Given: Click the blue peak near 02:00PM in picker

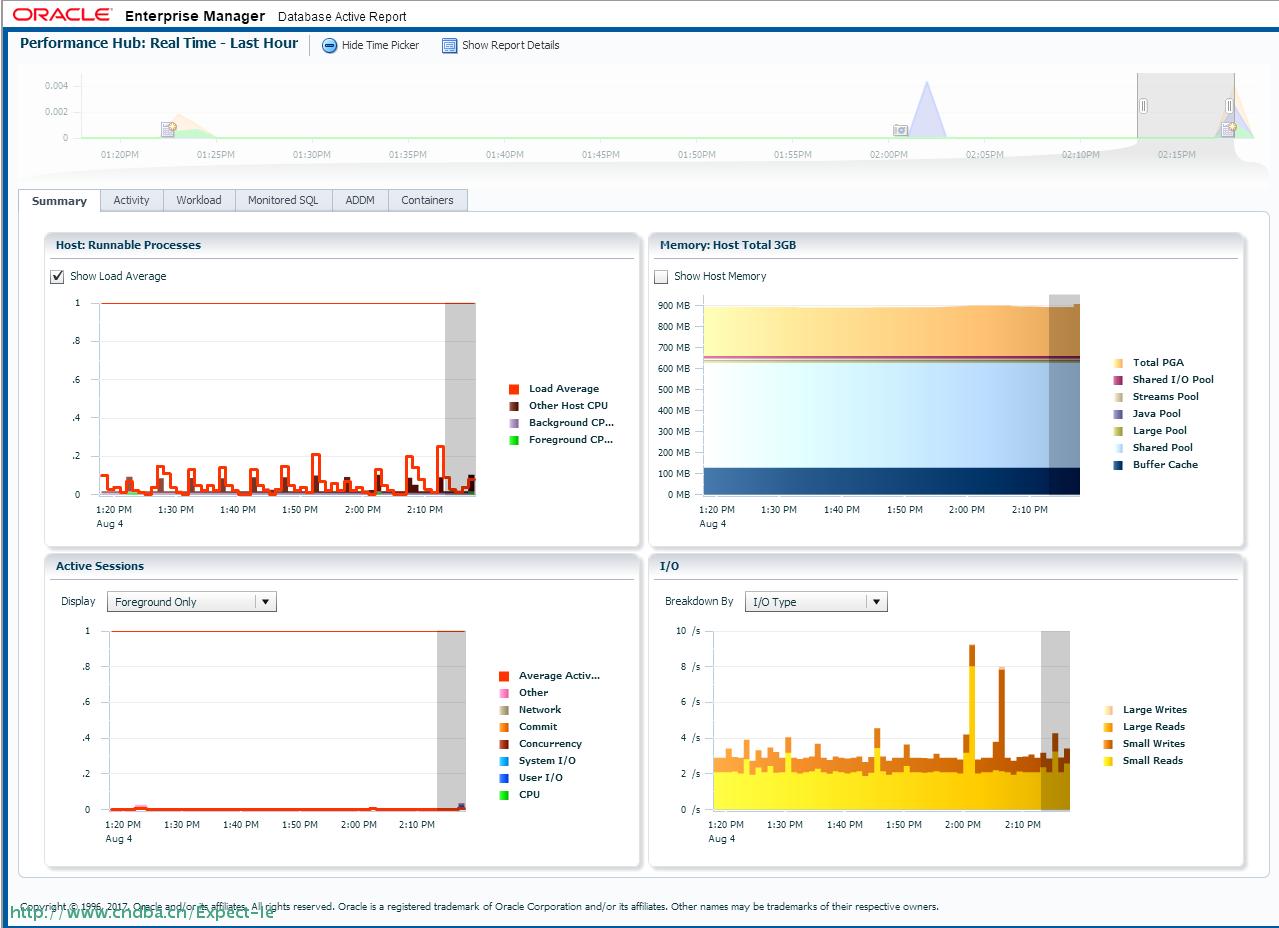Looking at the screenshot, I should [927, 110].
